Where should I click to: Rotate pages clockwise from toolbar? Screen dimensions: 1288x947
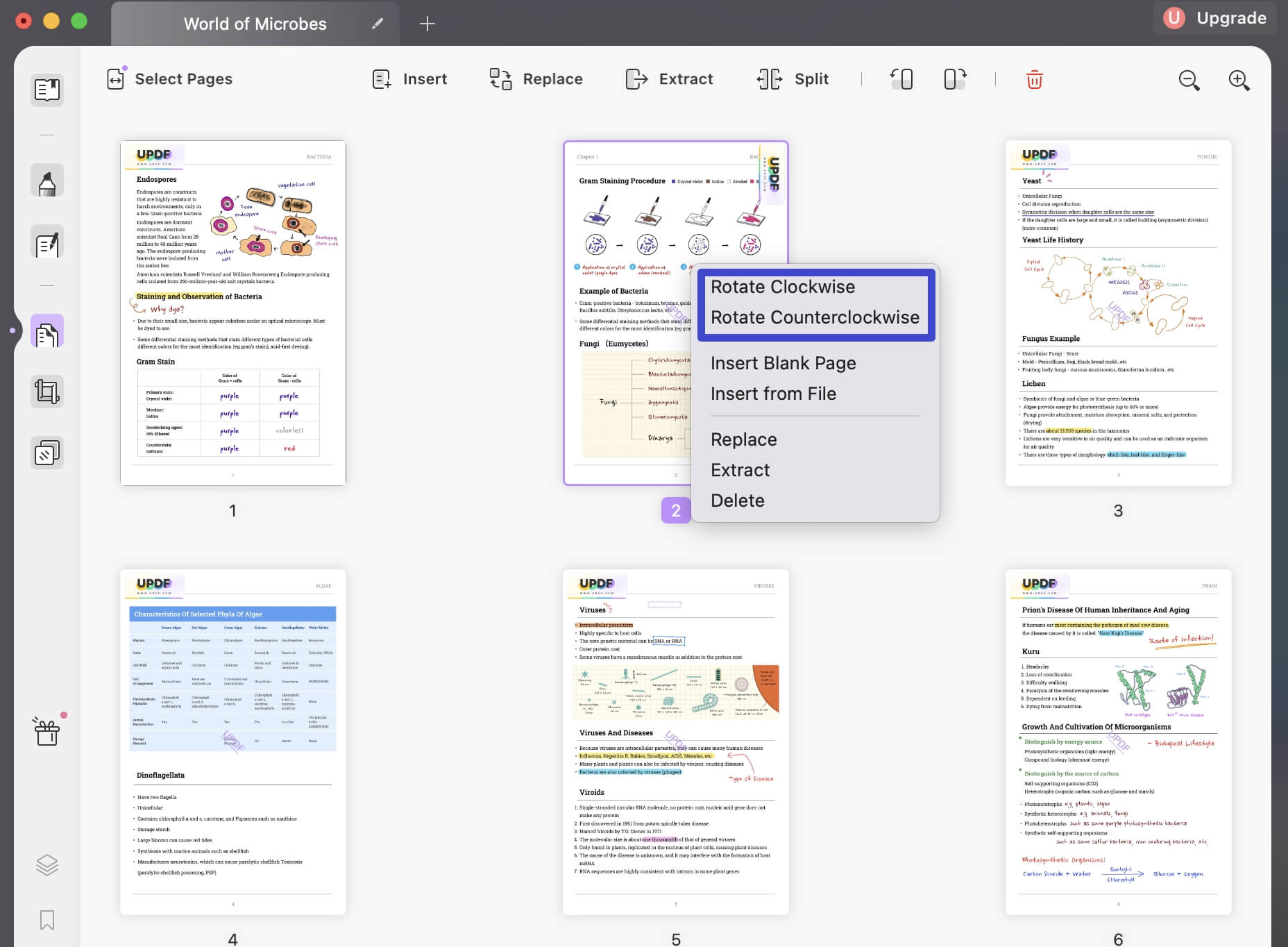[956, 79]
